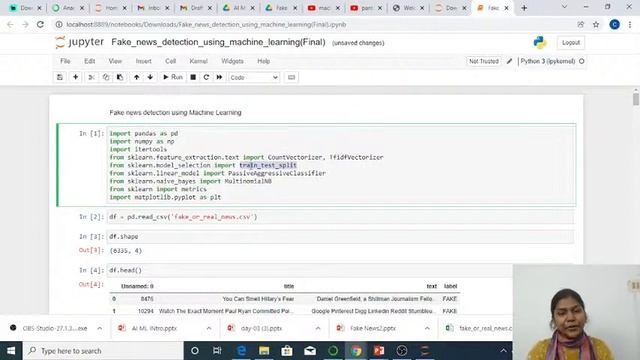Bookmark this page with star icon
The width and height of the screenshot is (640, 360).
pos(596,24)
